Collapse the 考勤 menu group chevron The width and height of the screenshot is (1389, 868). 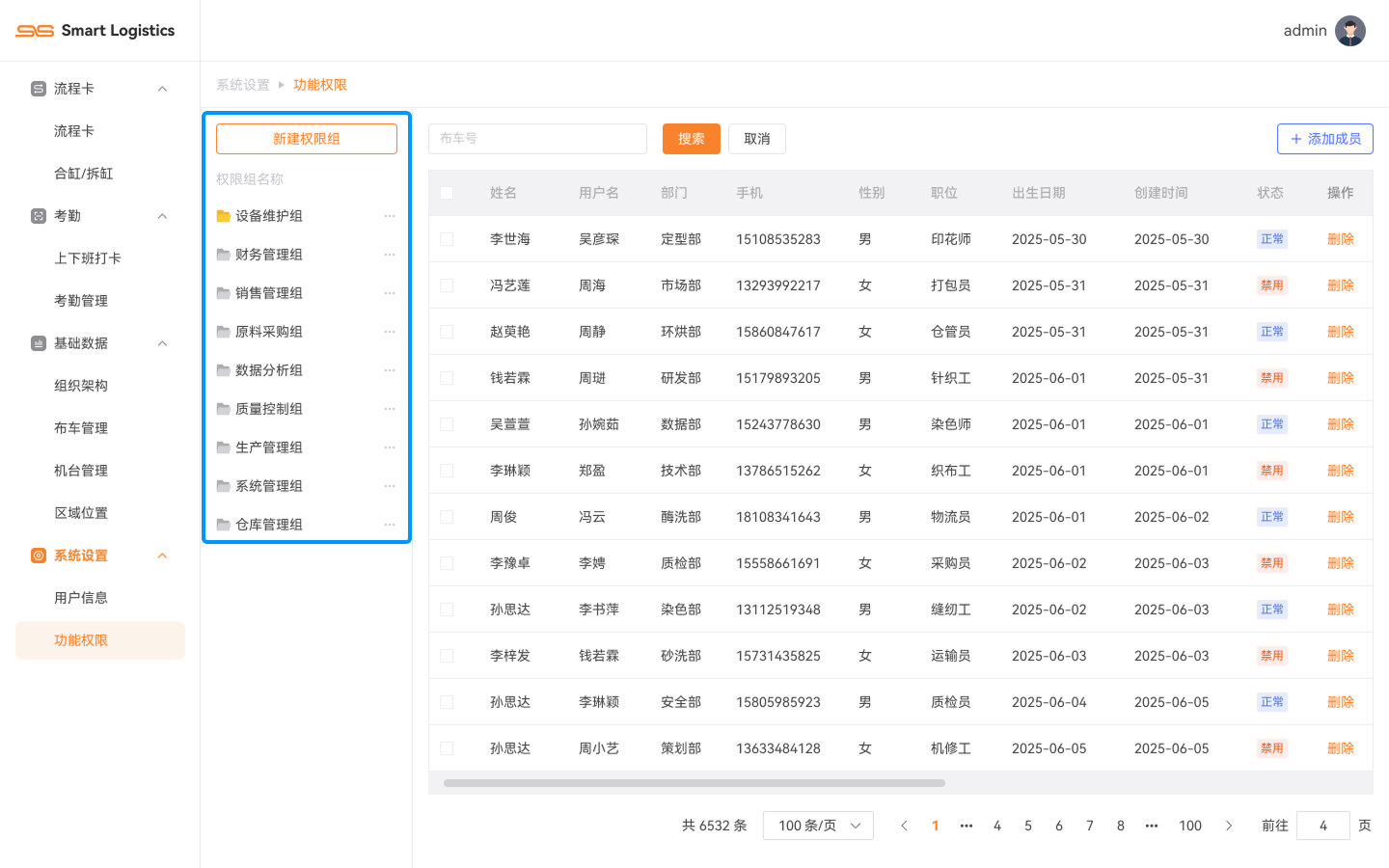[162, 216]
